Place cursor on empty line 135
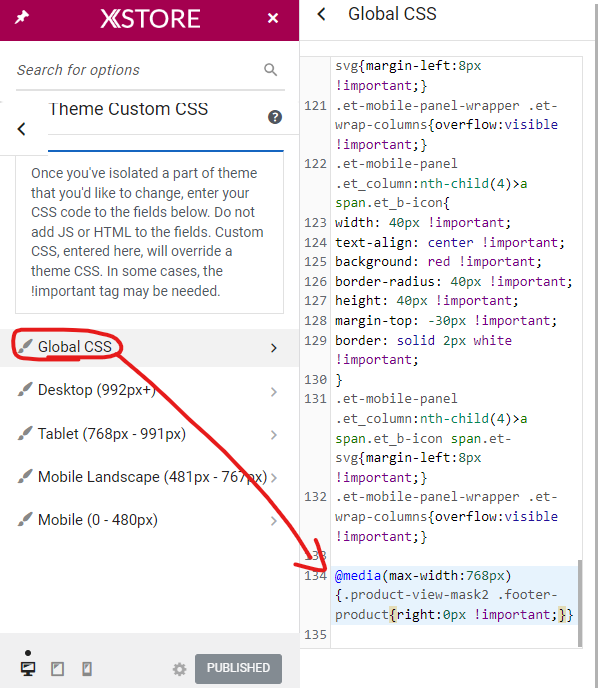 454,634
